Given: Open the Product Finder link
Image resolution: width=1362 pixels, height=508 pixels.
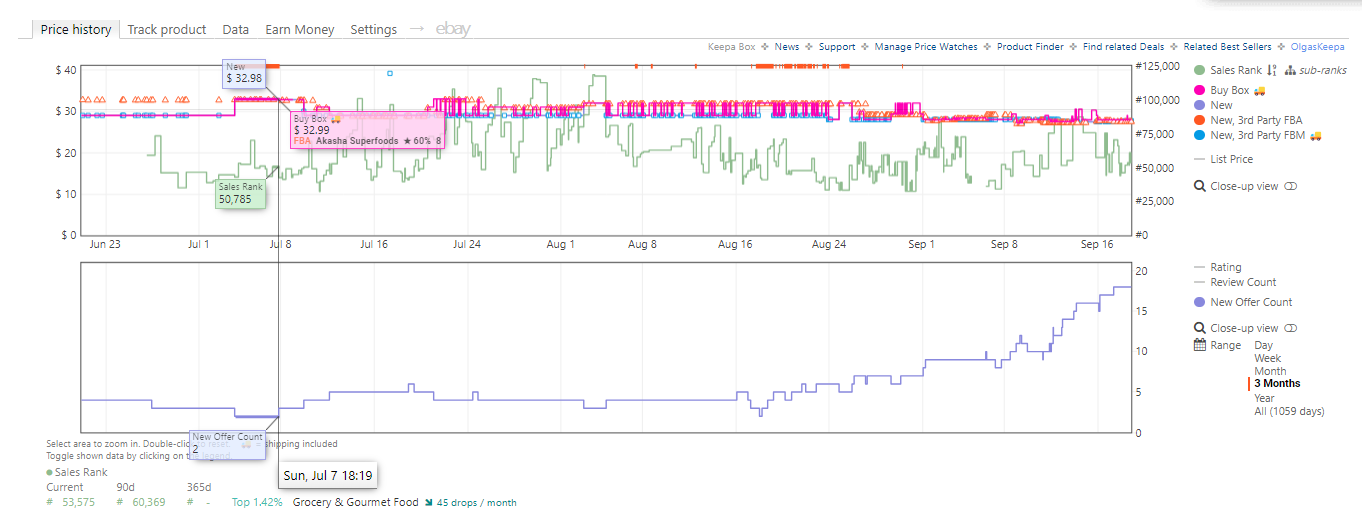Looking at the screenshot, I should pos(1030,47).
